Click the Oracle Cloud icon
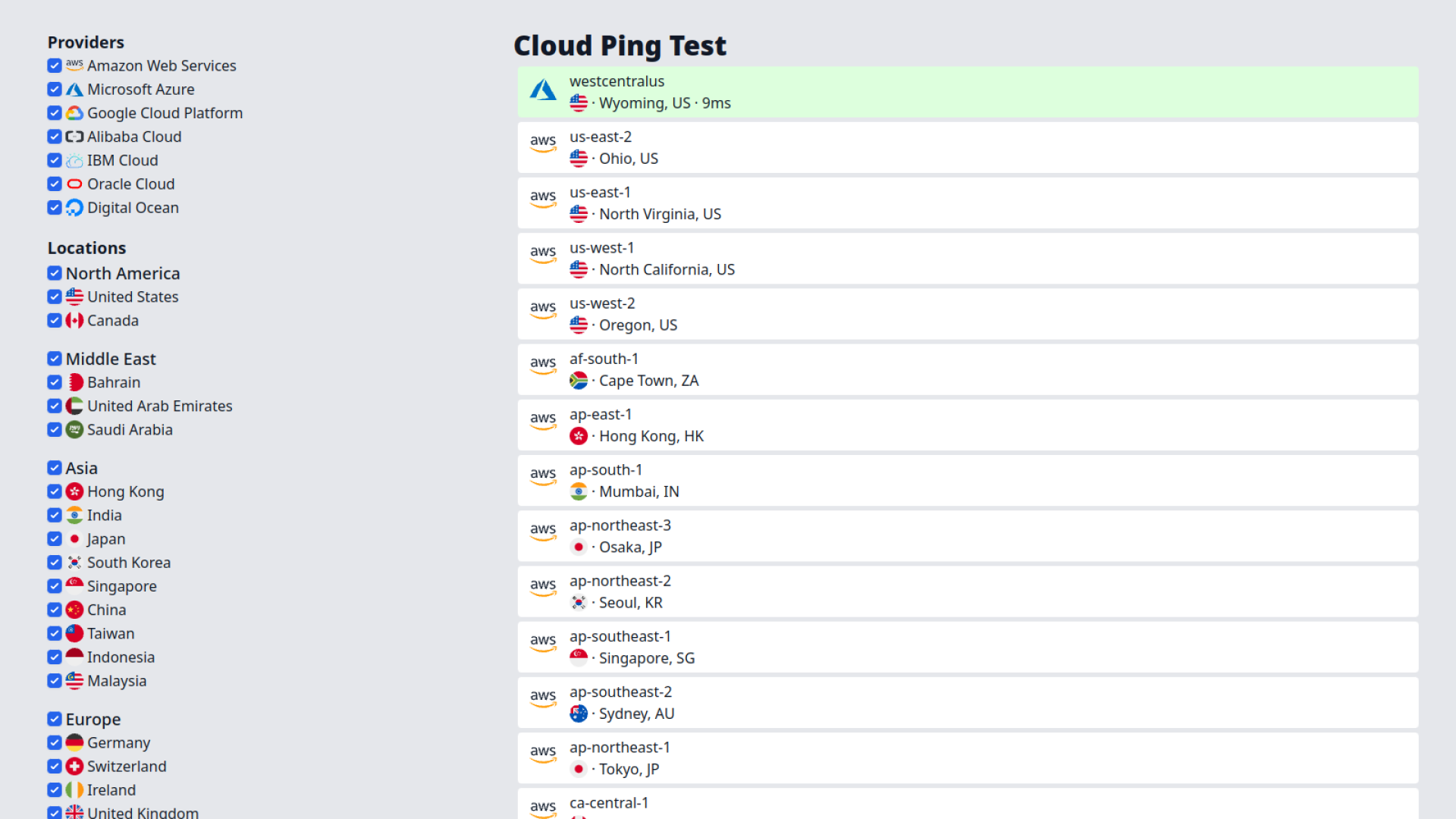 point(74,184)
